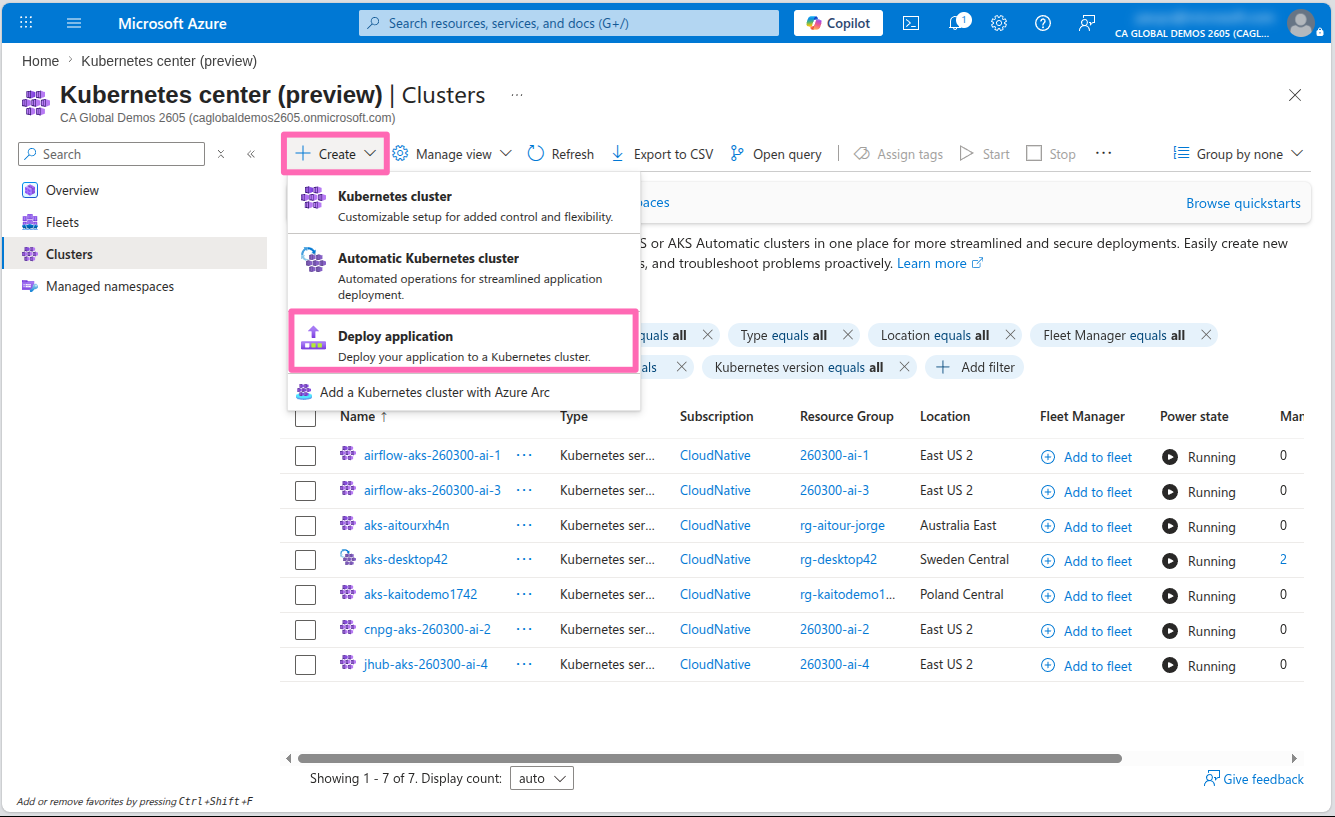Check the aks-aitourxh4n row checkbox
The image size is (1335, 817).
(x=306, y=526)
